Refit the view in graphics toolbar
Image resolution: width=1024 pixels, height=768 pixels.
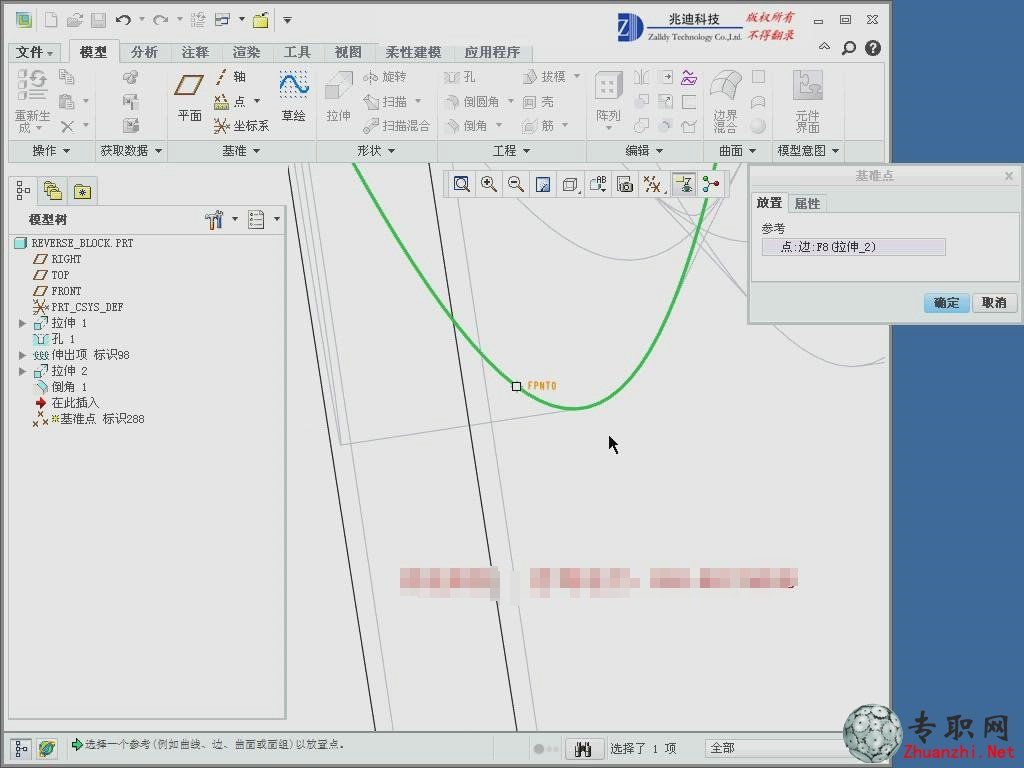click(462, 184)
